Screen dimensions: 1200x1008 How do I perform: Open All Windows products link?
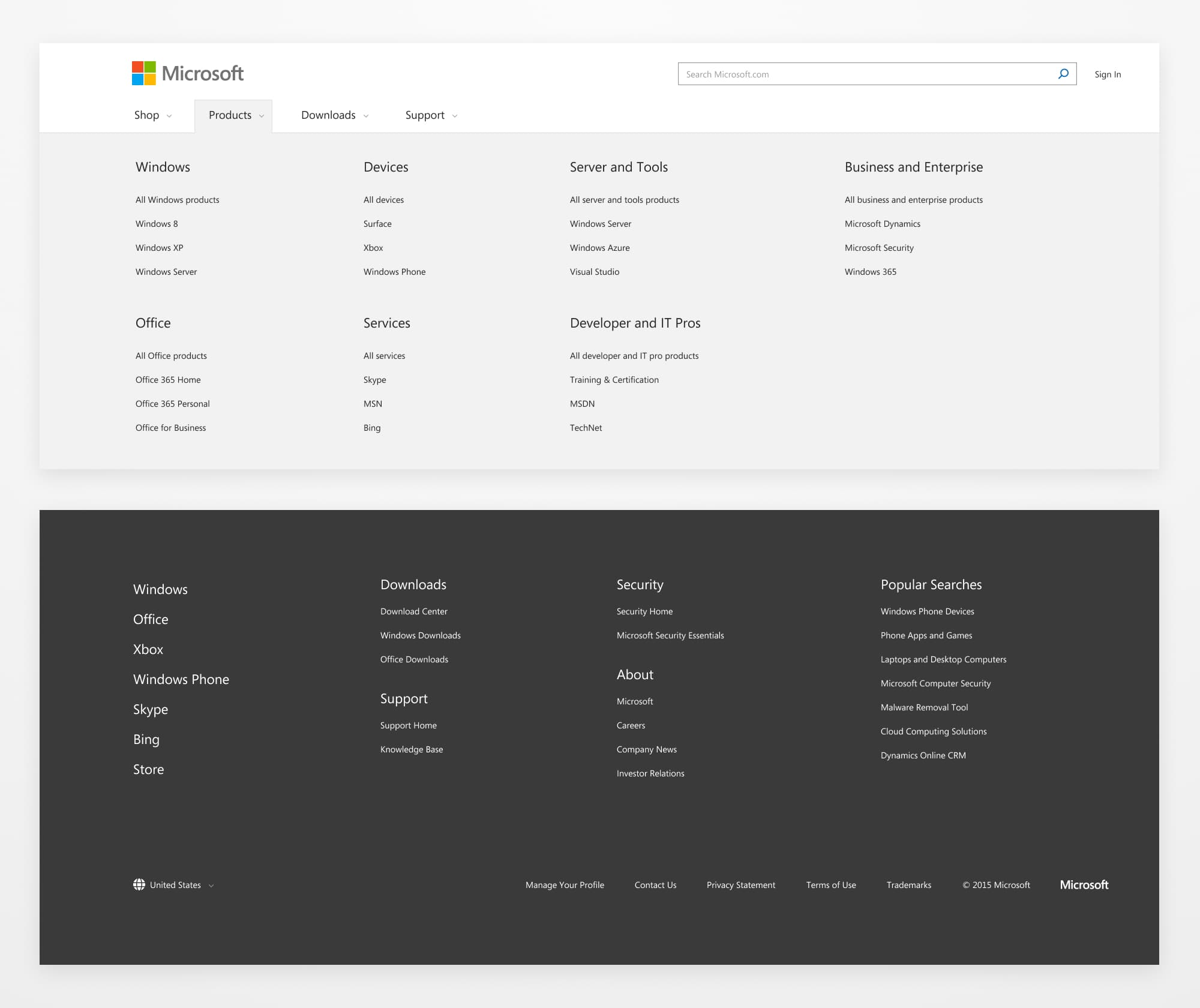(178, 200)
